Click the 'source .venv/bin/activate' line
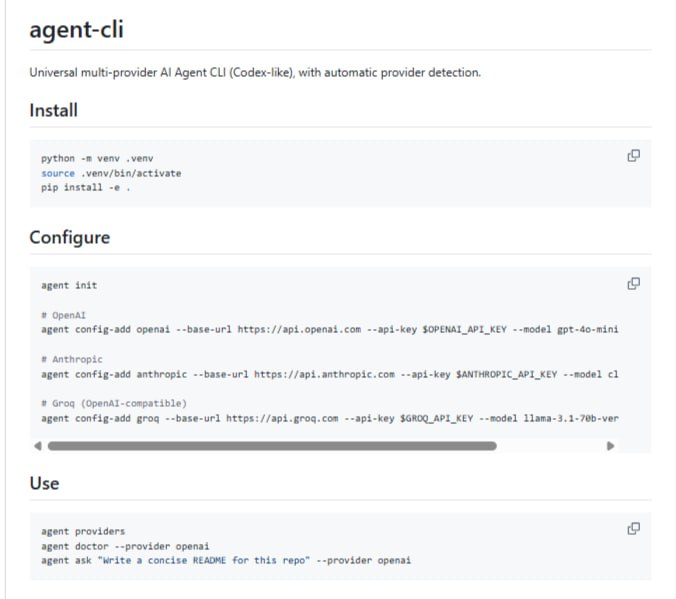 (111, 173)
